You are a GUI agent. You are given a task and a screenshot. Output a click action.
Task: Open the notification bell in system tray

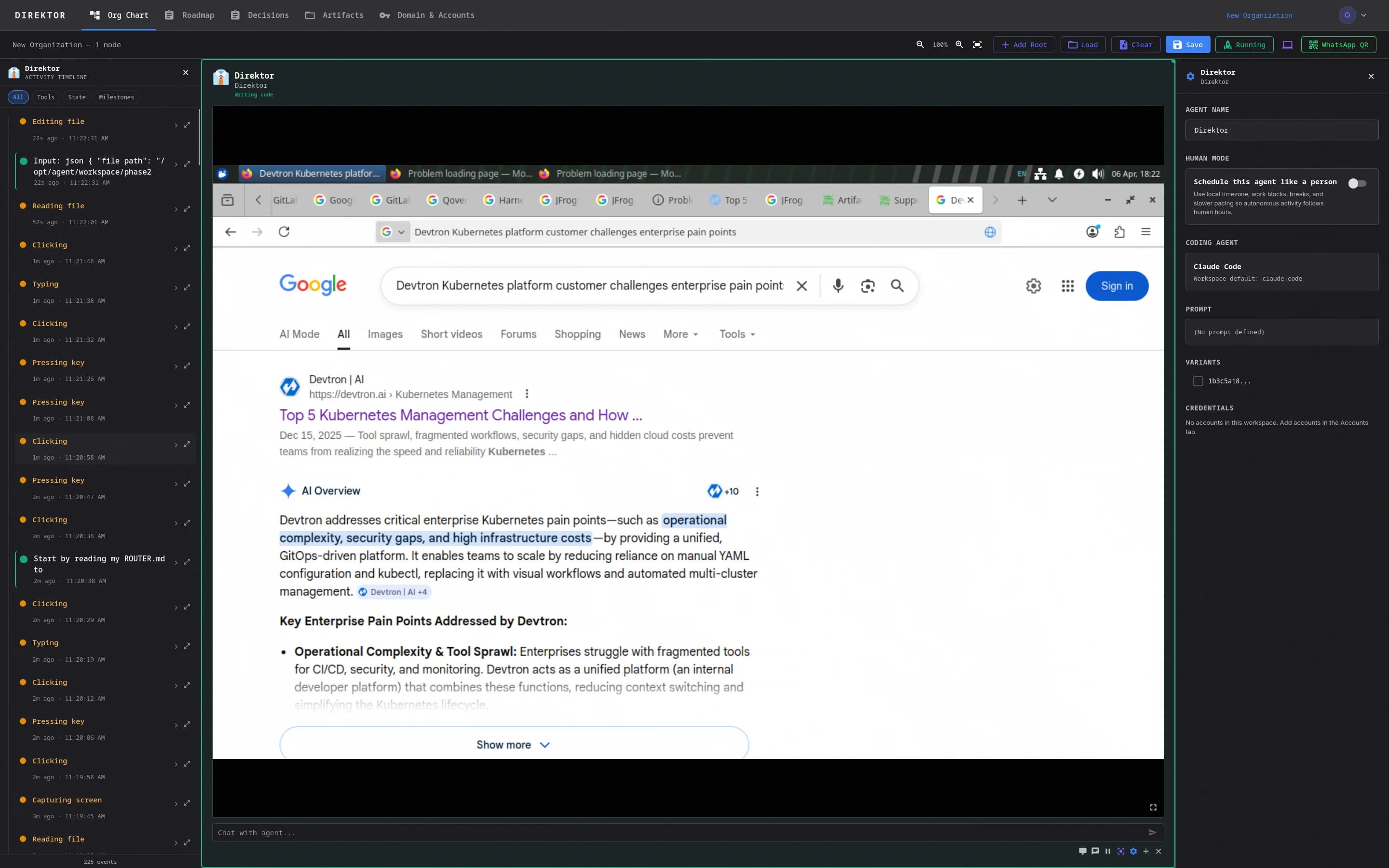click(x=1059, y=174)
